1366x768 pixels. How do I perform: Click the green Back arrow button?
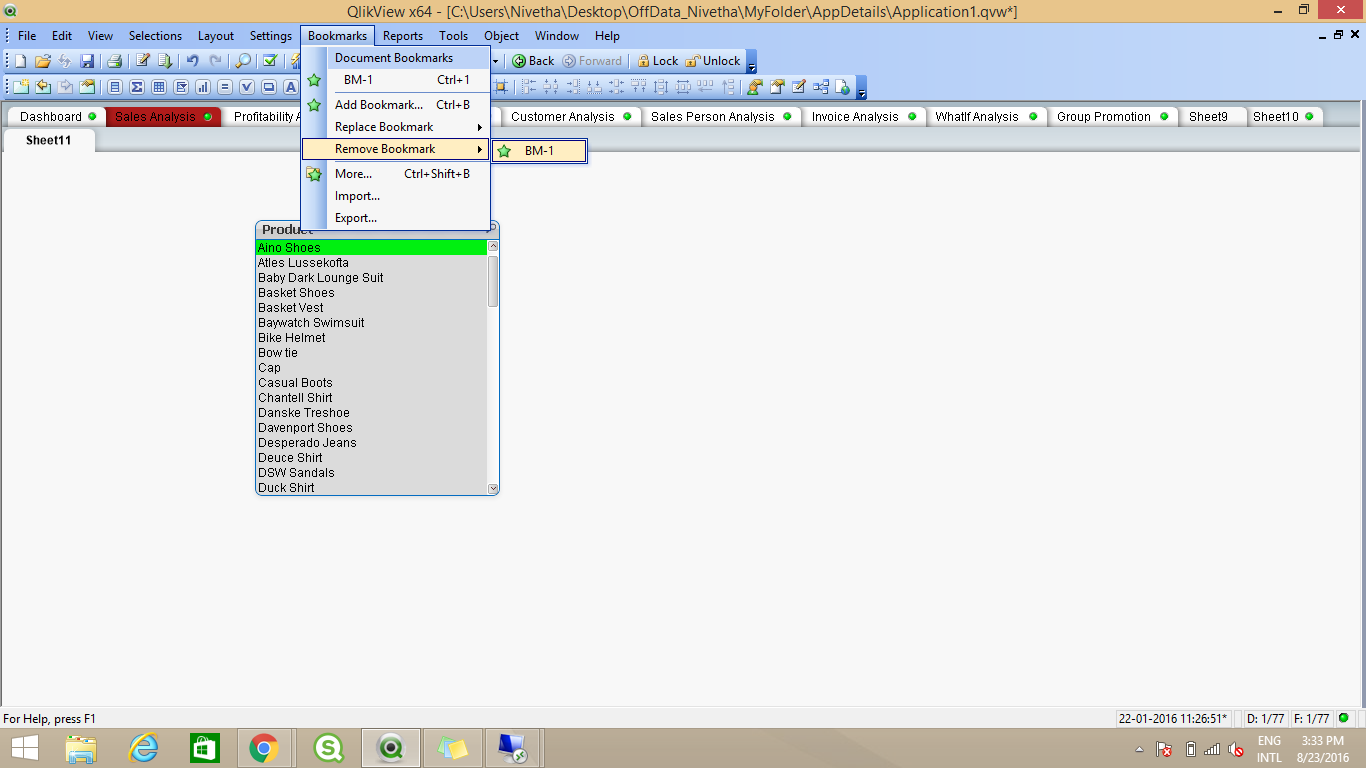click(533, 61)
